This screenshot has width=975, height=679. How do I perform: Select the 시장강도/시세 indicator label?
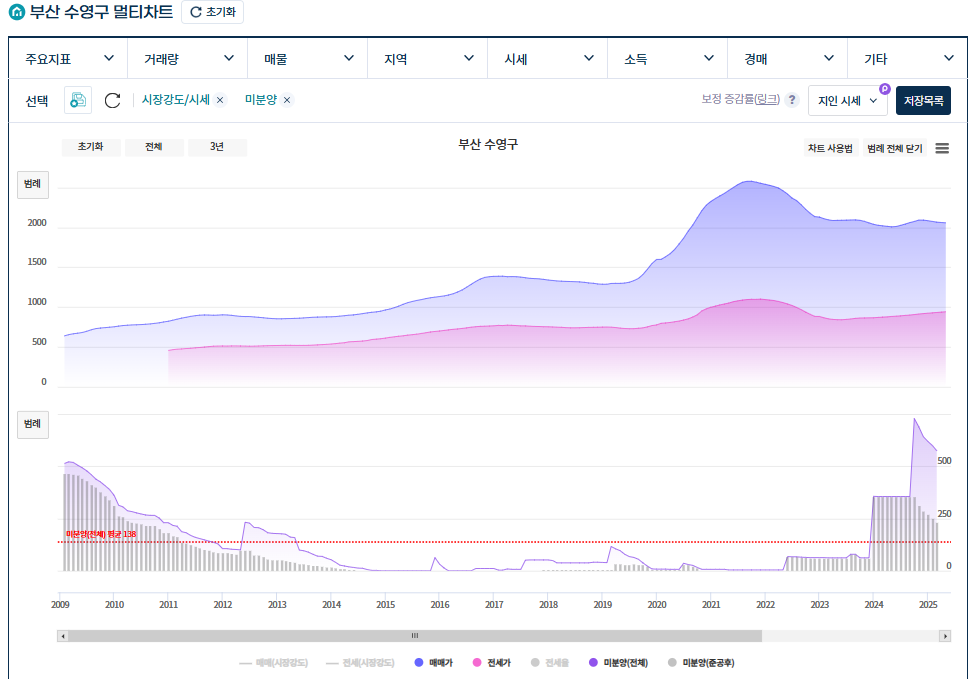pyautogui.click(x=176, y=99)
